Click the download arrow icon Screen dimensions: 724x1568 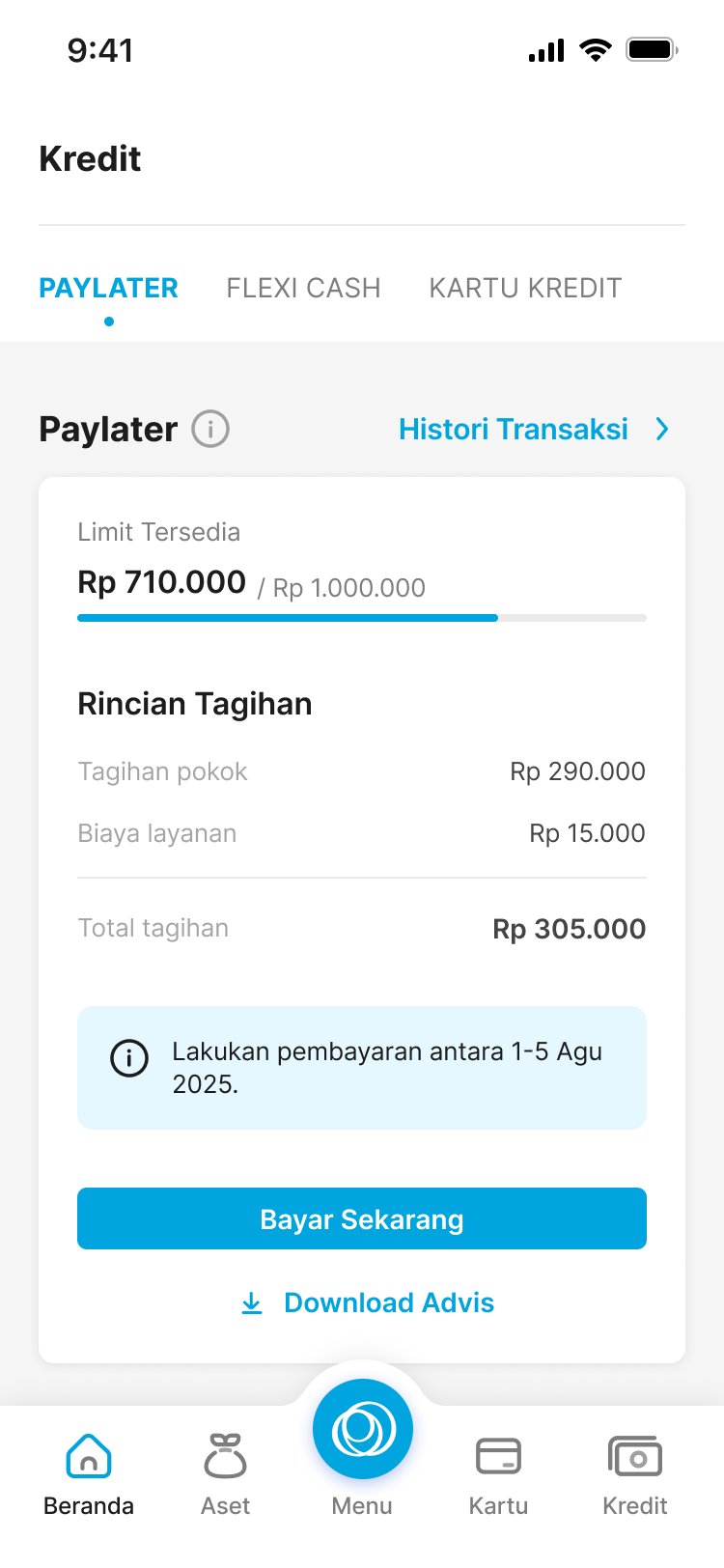(x=252, y=1303)
